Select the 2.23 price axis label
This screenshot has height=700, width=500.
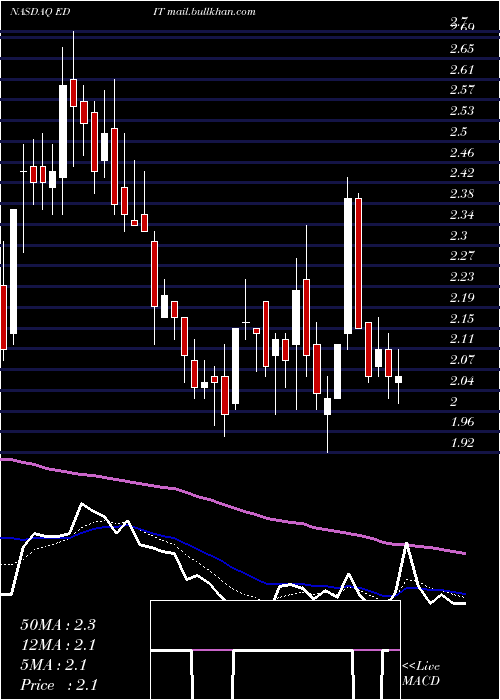click(462, 277)
